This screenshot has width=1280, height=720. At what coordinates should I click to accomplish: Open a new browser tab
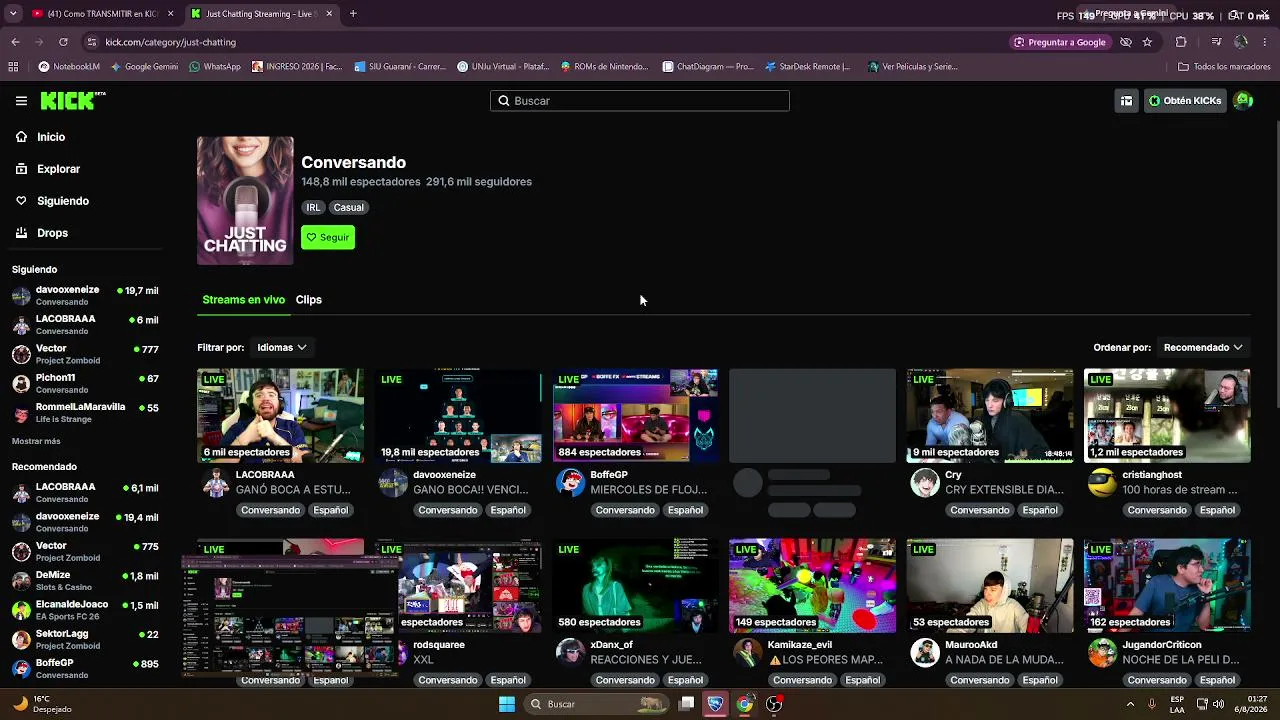click(353, 14)
